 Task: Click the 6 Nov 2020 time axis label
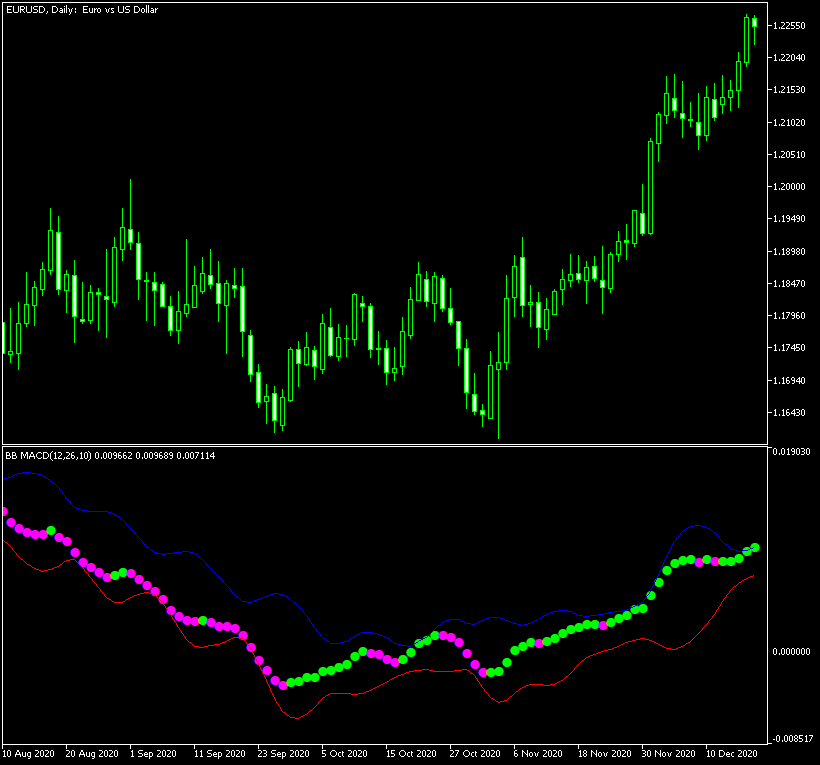click(539, 753)
